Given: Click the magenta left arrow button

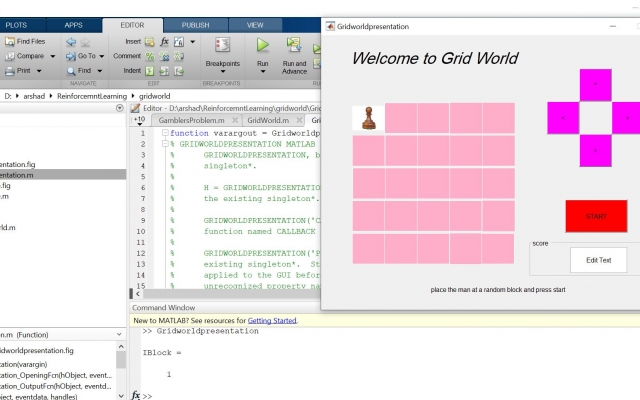Looking at the screenshot, I should (x=563, y=118).
